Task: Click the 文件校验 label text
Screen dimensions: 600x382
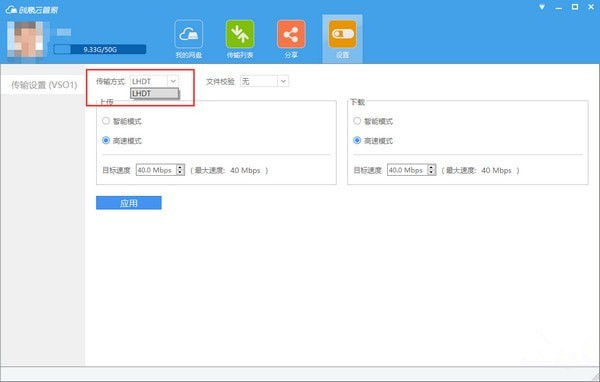Action: [220, 81]
